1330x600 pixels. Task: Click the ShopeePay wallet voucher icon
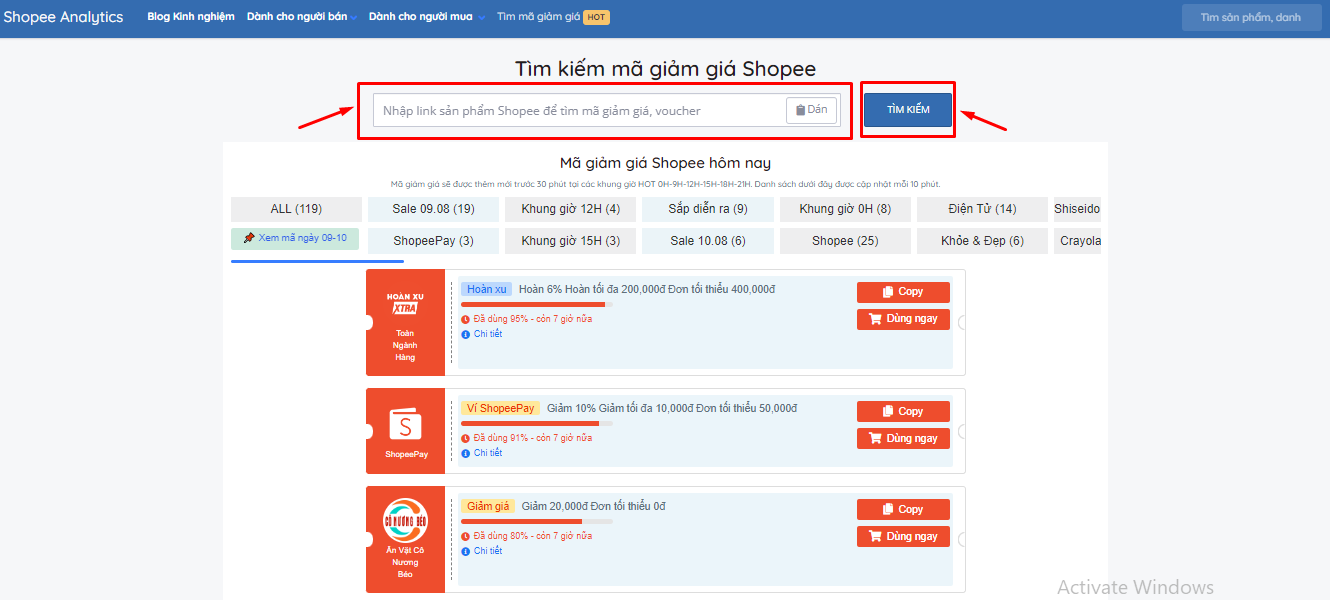[x=405, y=425]
